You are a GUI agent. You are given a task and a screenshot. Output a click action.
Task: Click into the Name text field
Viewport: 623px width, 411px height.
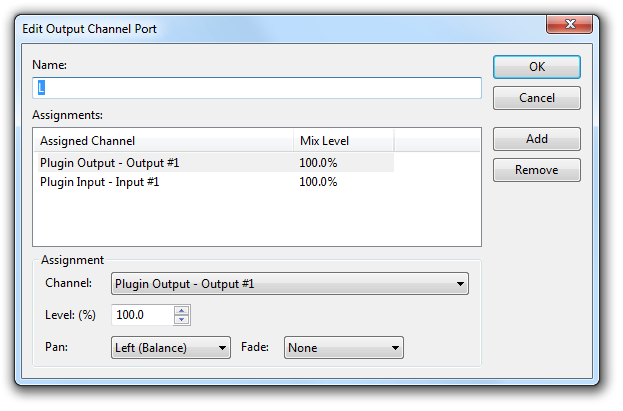257,88
